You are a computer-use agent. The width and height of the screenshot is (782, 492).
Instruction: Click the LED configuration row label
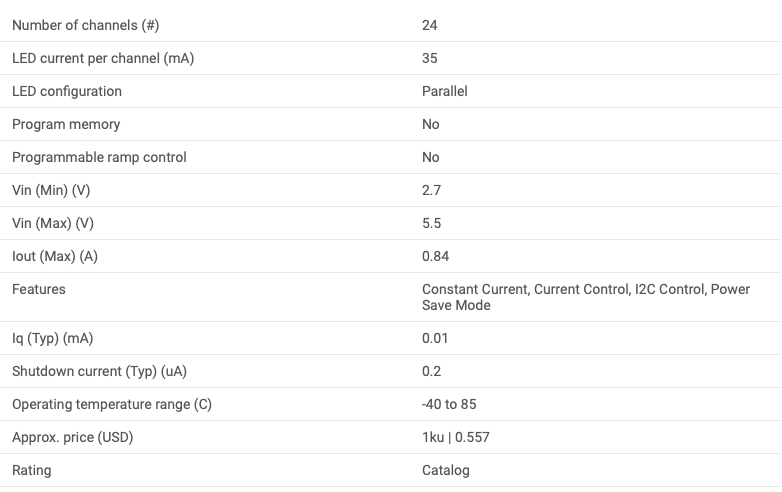(67, 91)
